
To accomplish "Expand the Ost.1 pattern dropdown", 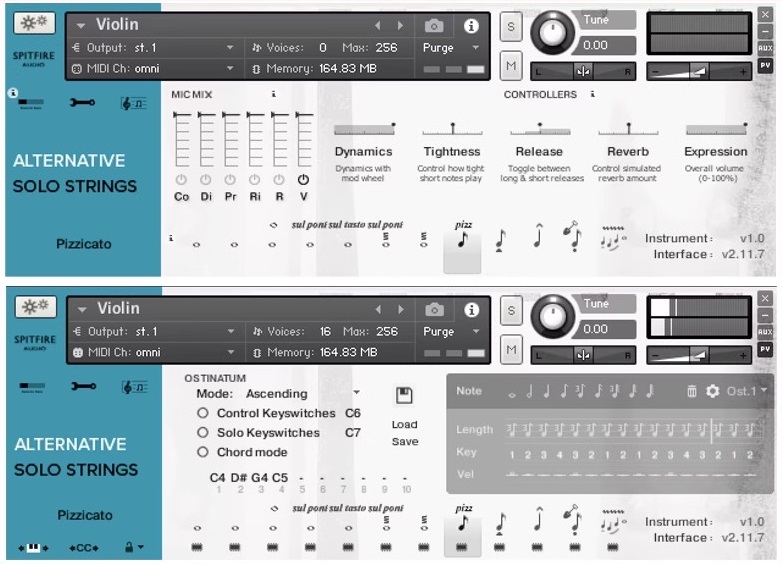I will click(748, 391).
